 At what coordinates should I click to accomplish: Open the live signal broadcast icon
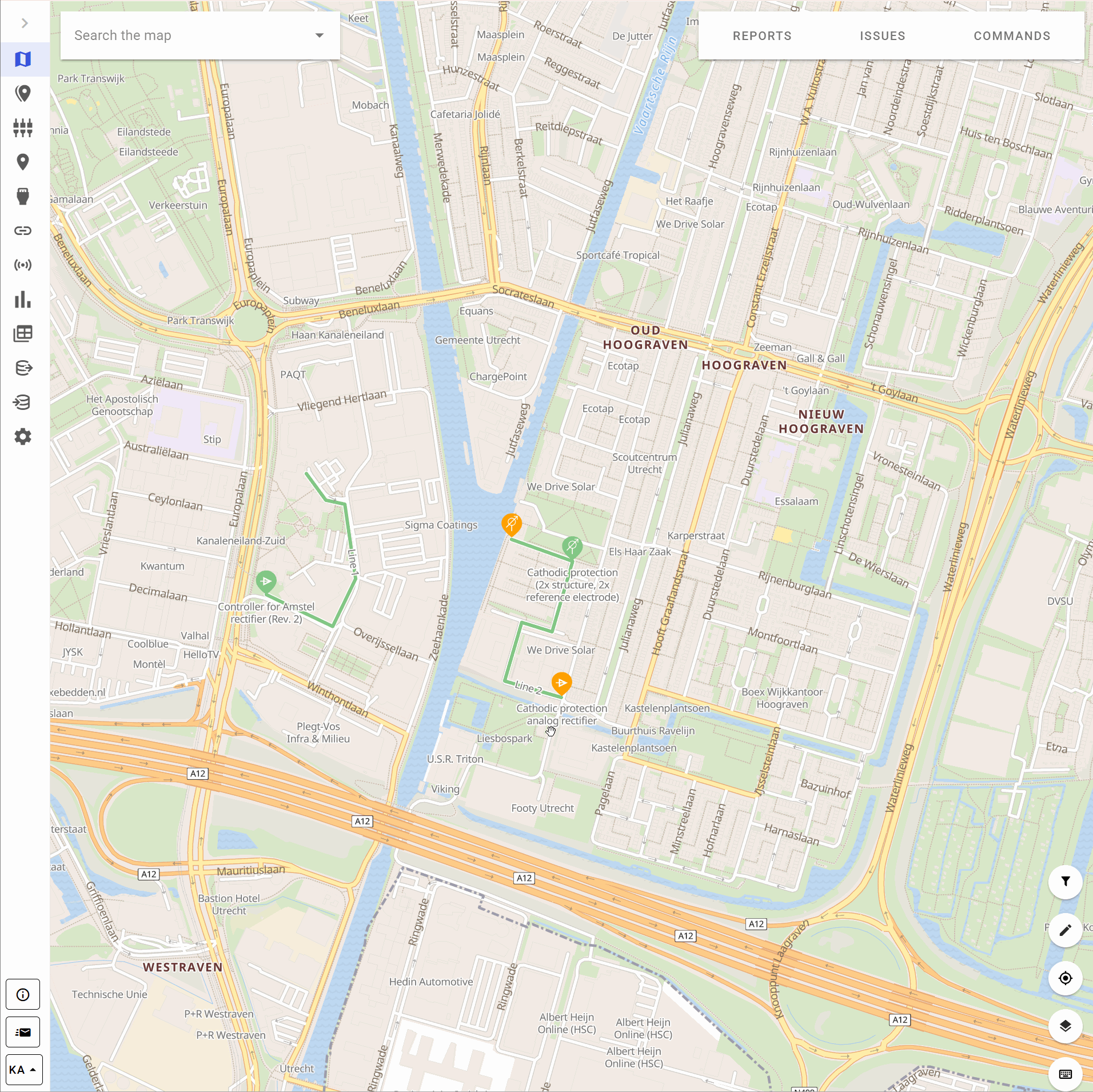point(23,264)
